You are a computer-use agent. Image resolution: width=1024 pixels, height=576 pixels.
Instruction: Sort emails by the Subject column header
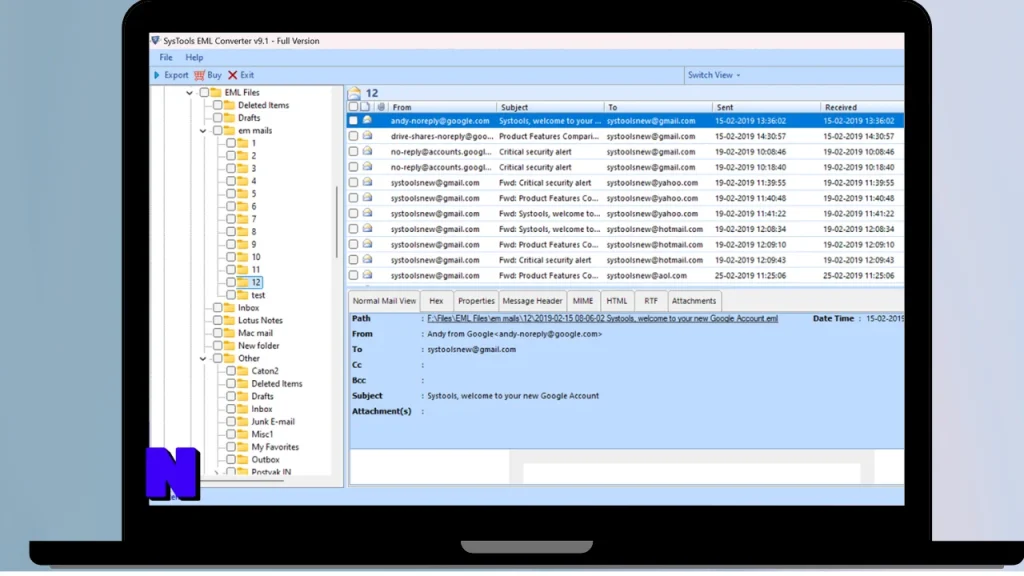pyautogui.click(x=550, y=107)
